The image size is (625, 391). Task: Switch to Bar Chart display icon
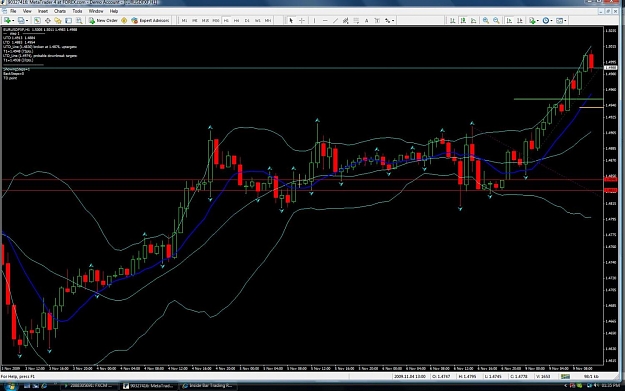click(x=452, y=20)
